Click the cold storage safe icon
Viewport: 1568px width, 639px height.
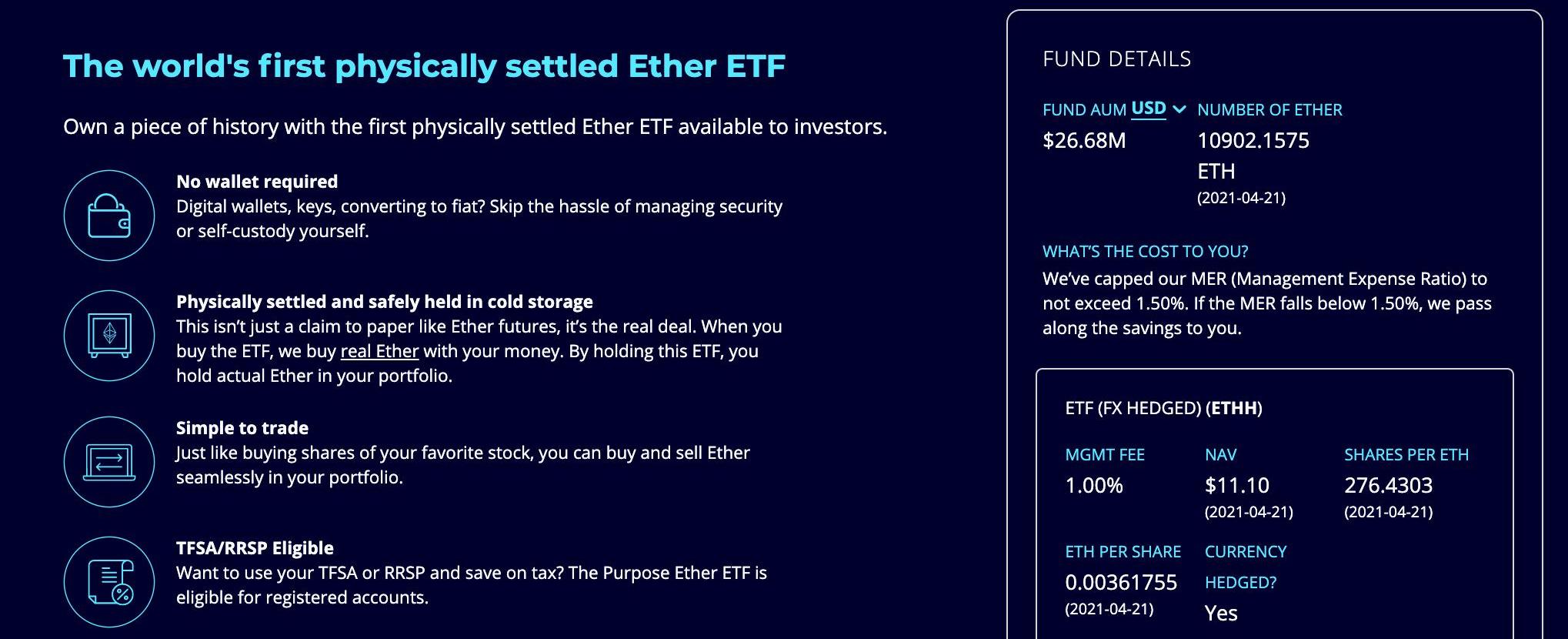(109, 336)
